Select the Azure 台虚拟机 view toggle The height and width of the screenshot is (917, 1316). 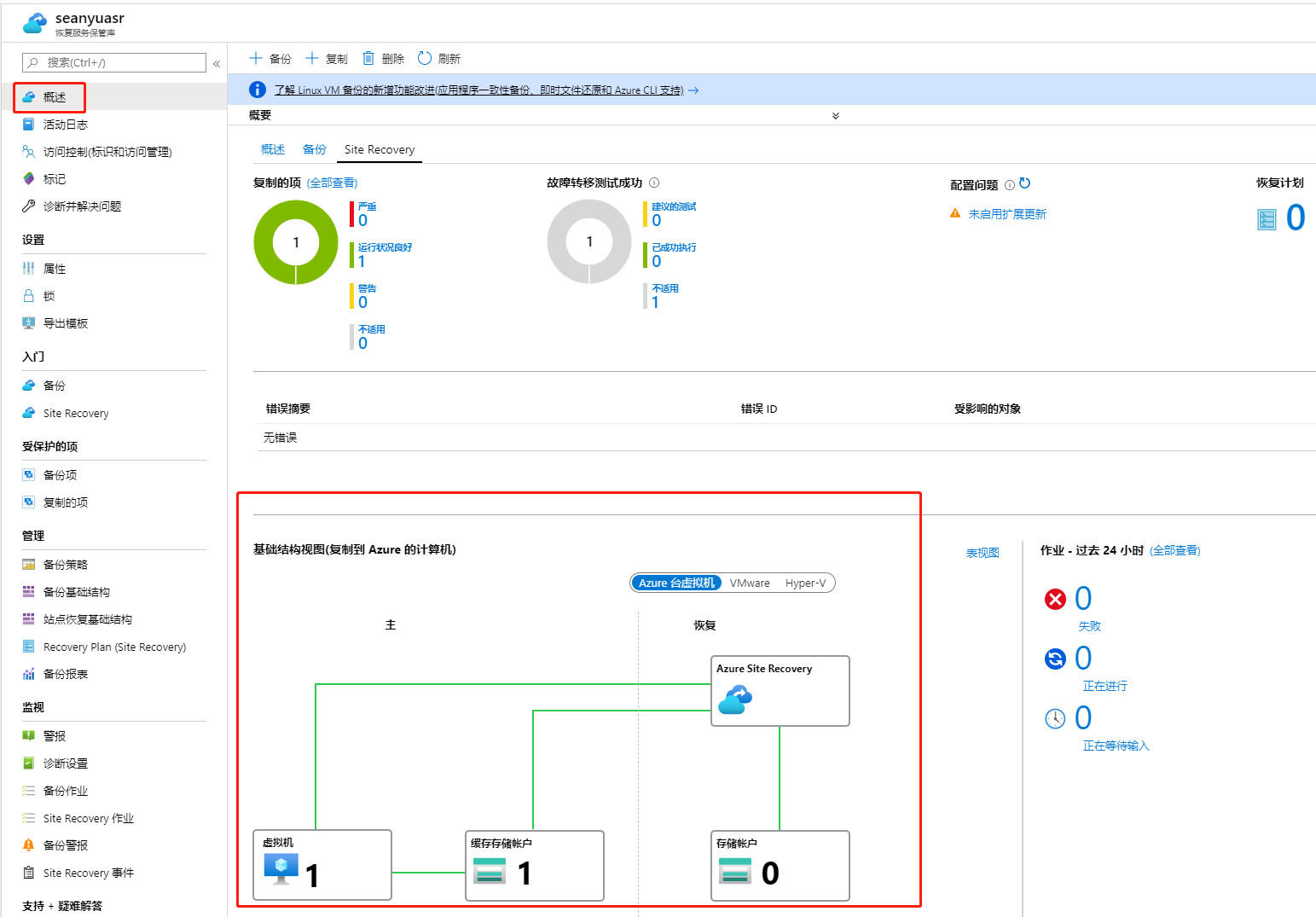coord(677,583)
